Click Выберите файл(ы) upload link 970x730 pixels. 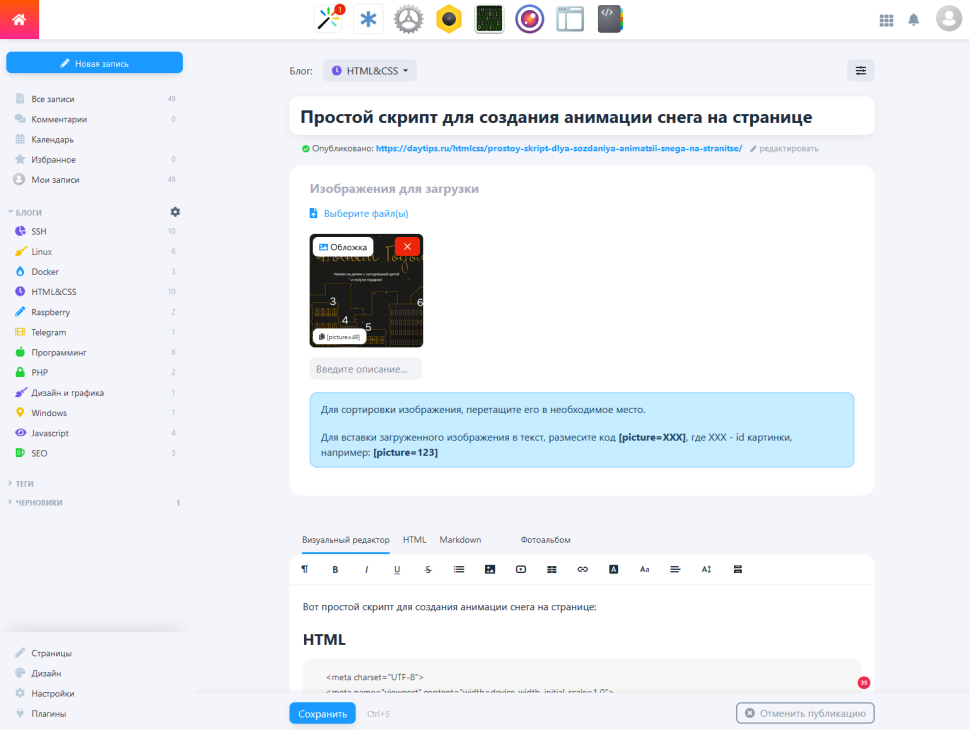click(359, 213)
